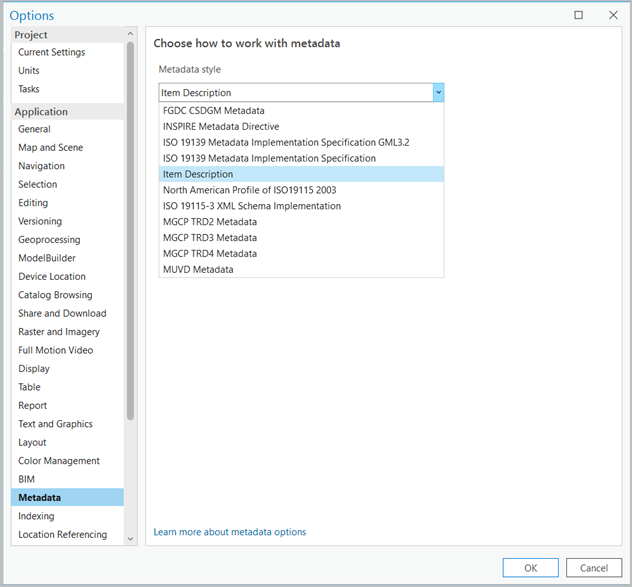Switch to Location Referencing options
The height and width of the screenshot is (587, 632).
pyautogui.click(x=62, y=535)
